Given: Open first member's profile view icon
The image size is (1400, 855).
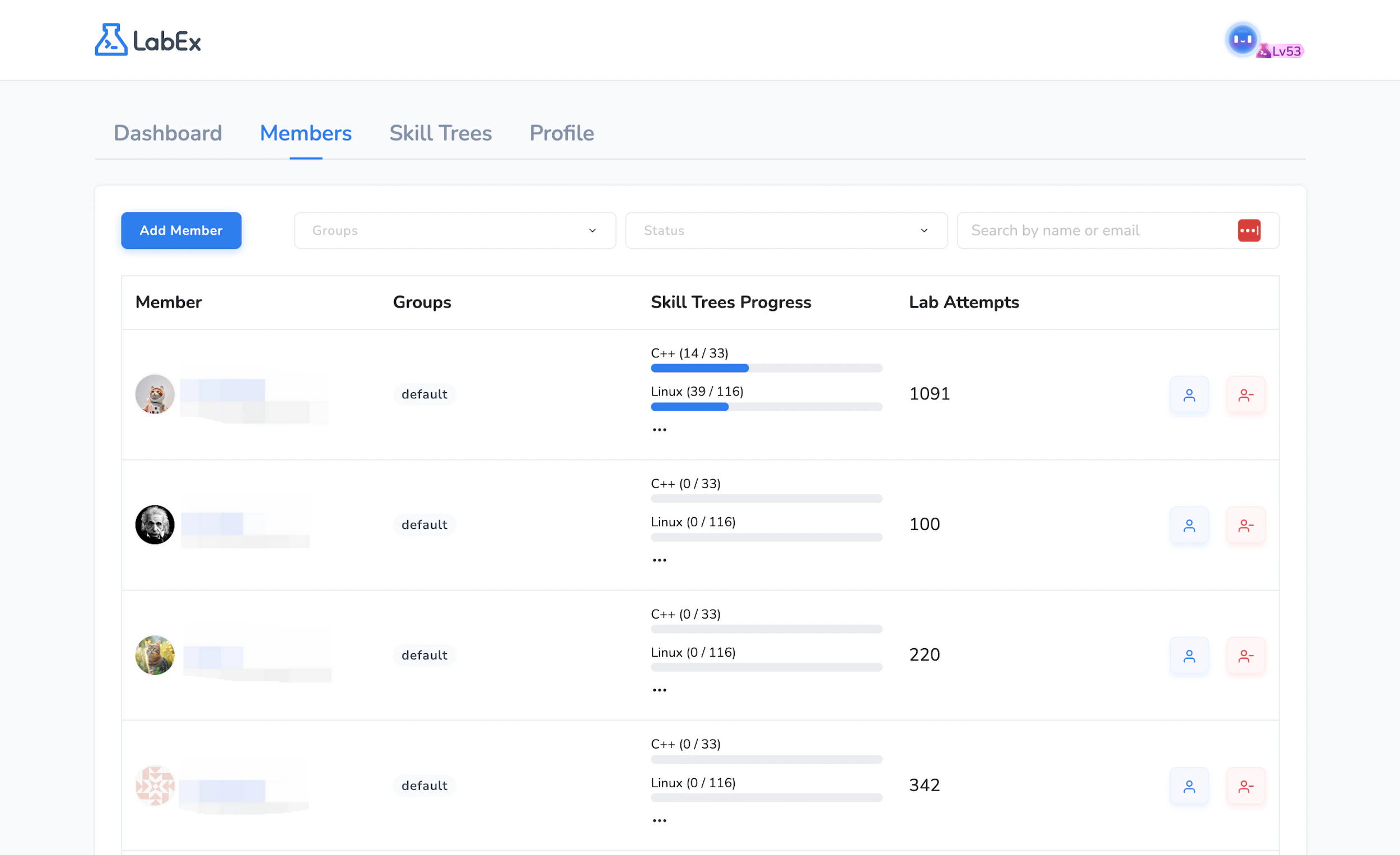Looking at the screenshot, I should (x=1189, y=394).
